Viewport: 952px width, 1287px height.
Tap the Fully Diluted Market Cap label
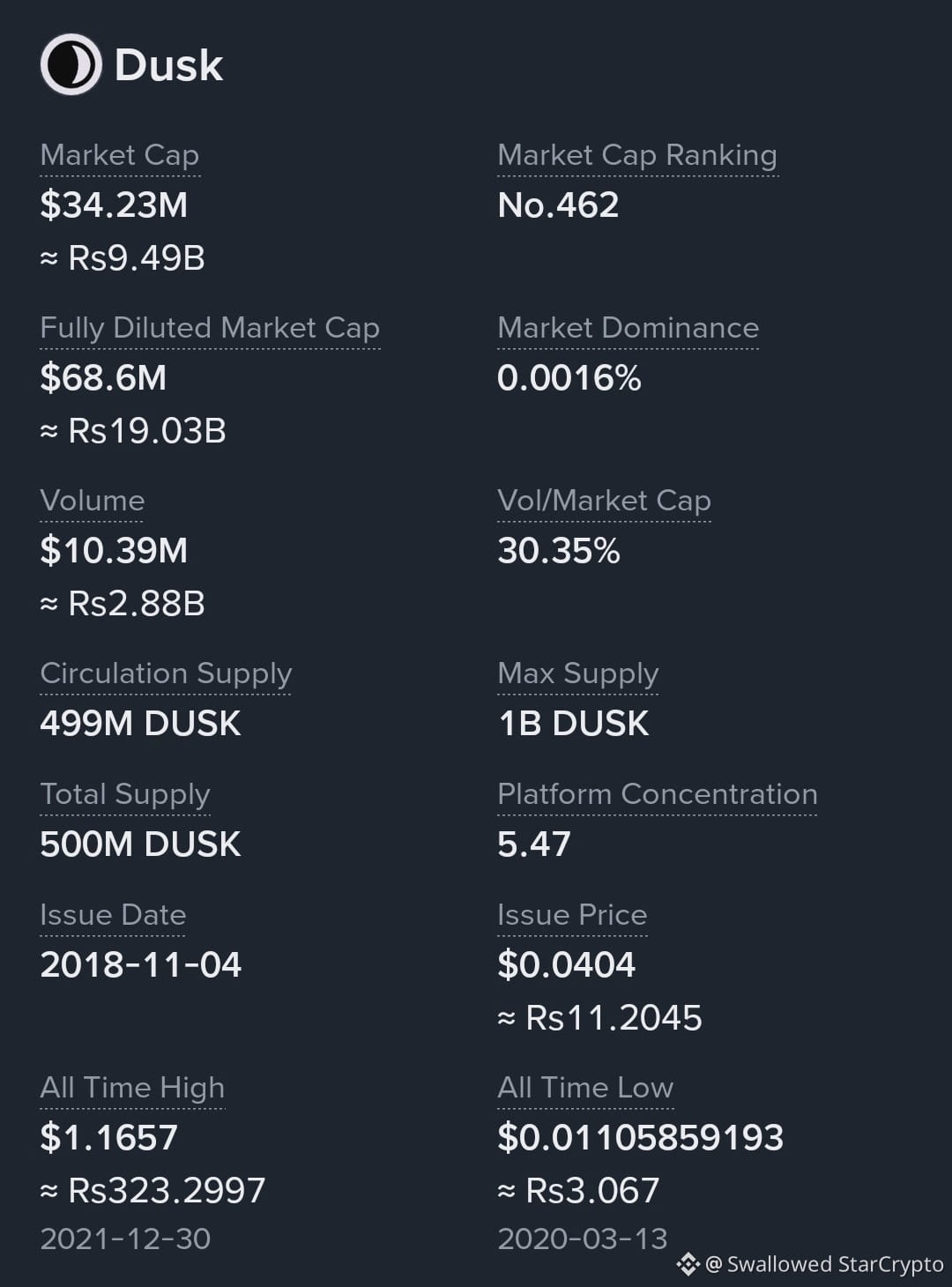coord(210,328)
